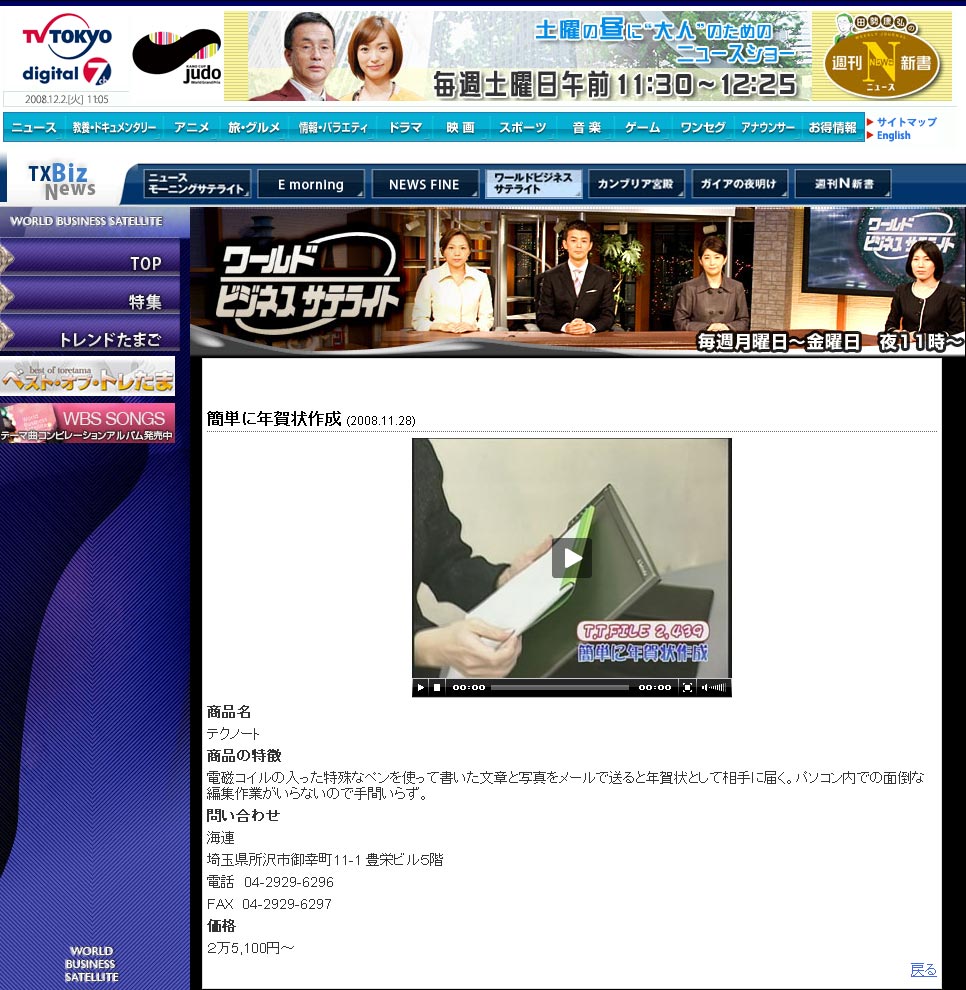
Task: Open the 週刊N新書 program tab
Action: click(843, 184)
